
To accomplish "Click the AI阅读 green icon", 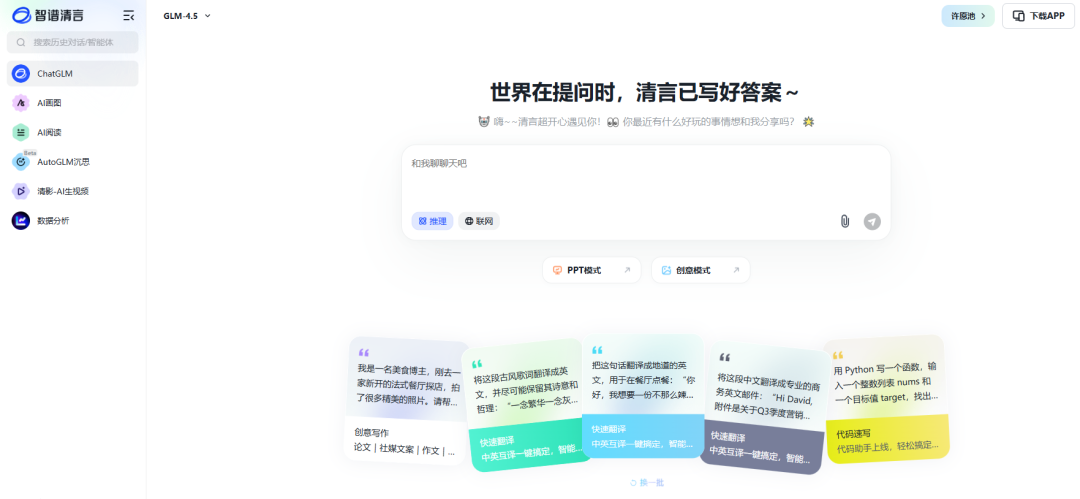I will [x=21, y=132].
